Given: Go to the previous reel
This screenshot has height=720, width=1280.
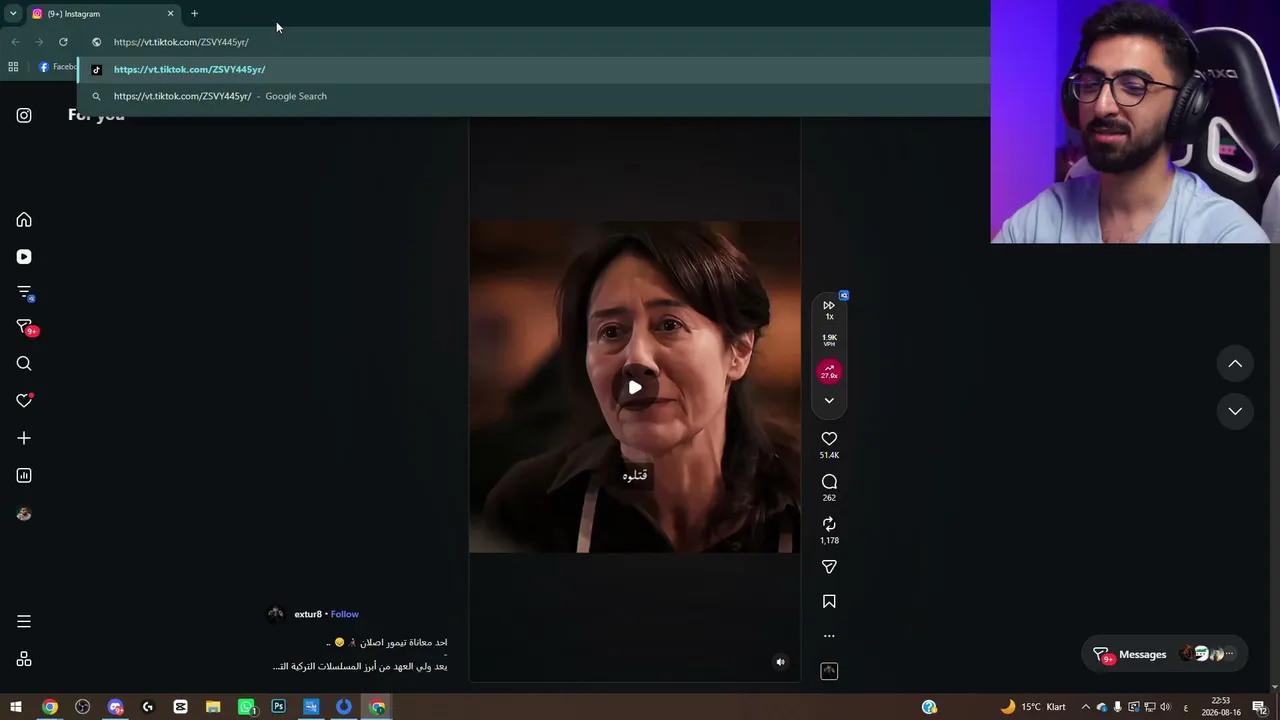Looking at the screenshot, I should coord(1235,364).
